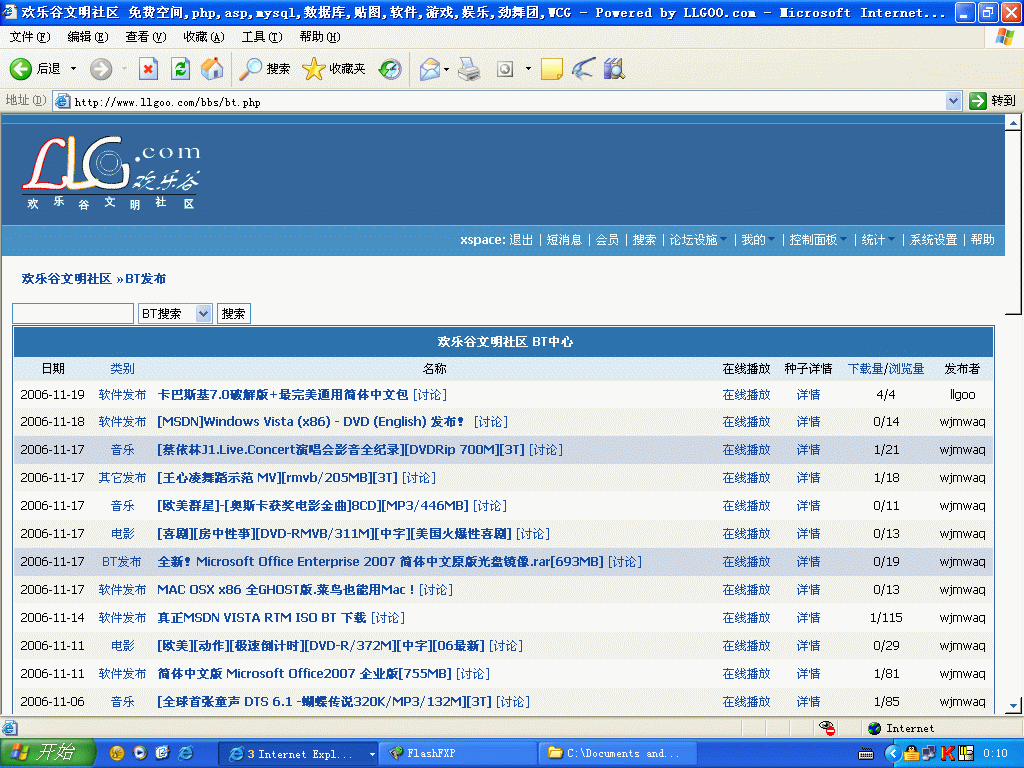Open 卡巴斯基7.0破解版 torrent title link
This screenshot has height=768, width=1024.
coord(283,394)
